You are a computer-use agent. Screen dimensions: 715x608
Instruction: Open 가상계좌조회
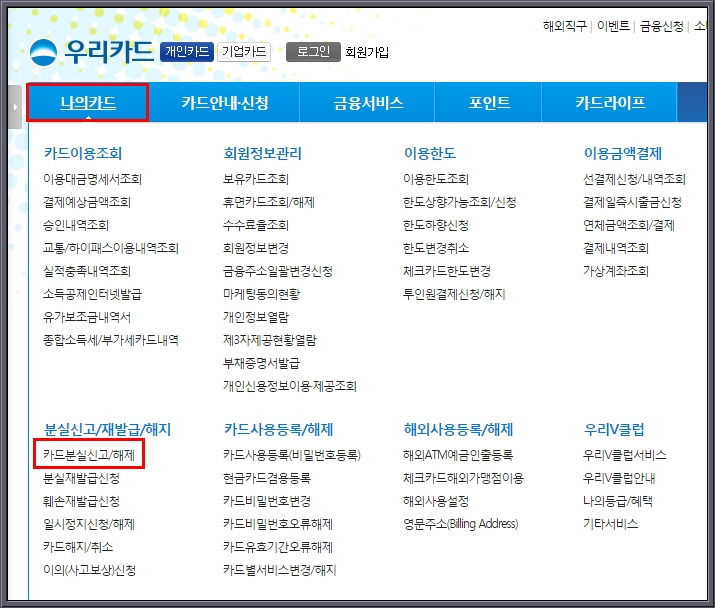616,271
